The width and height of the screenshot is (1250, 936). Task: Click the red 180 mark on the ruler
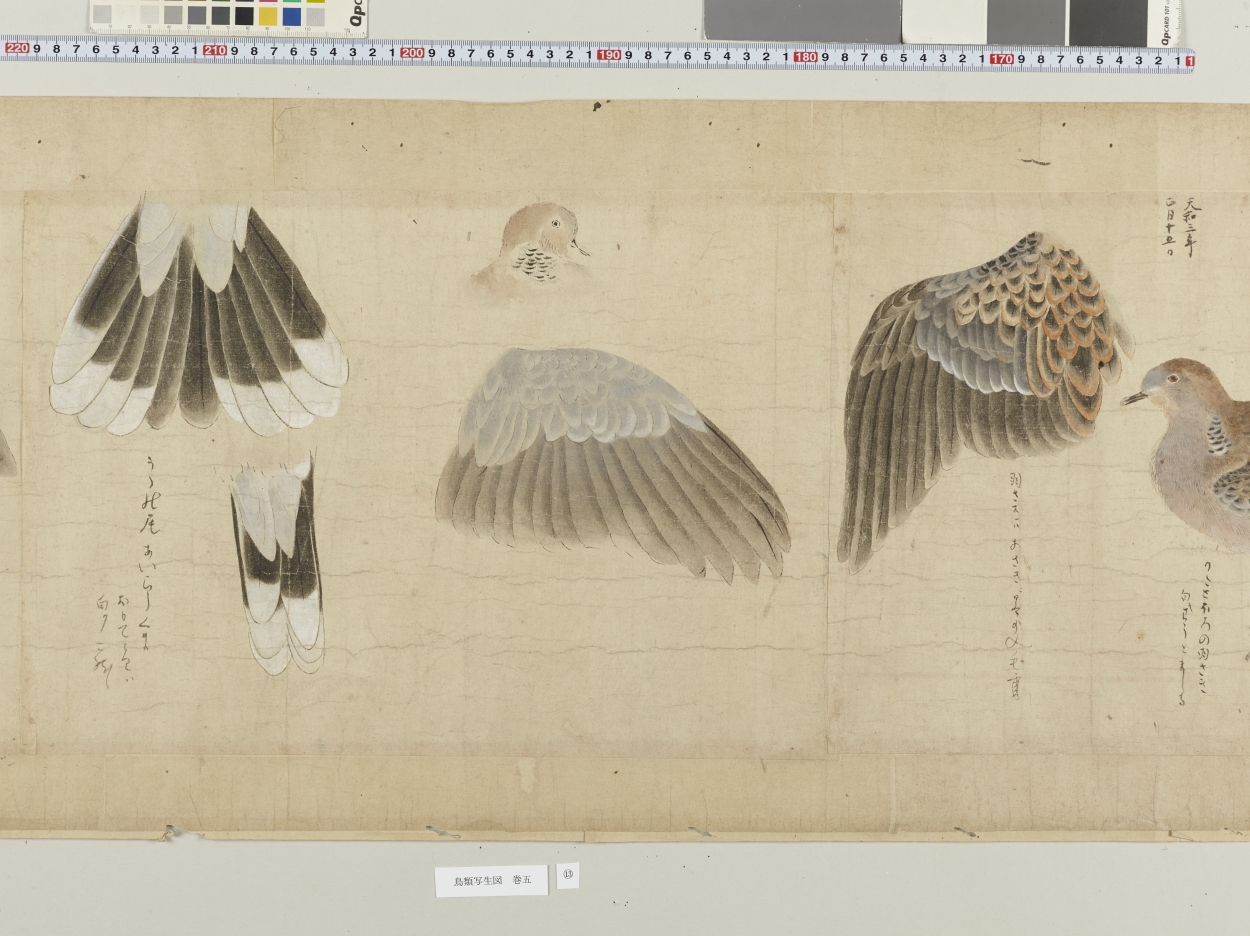coord(806,57)
